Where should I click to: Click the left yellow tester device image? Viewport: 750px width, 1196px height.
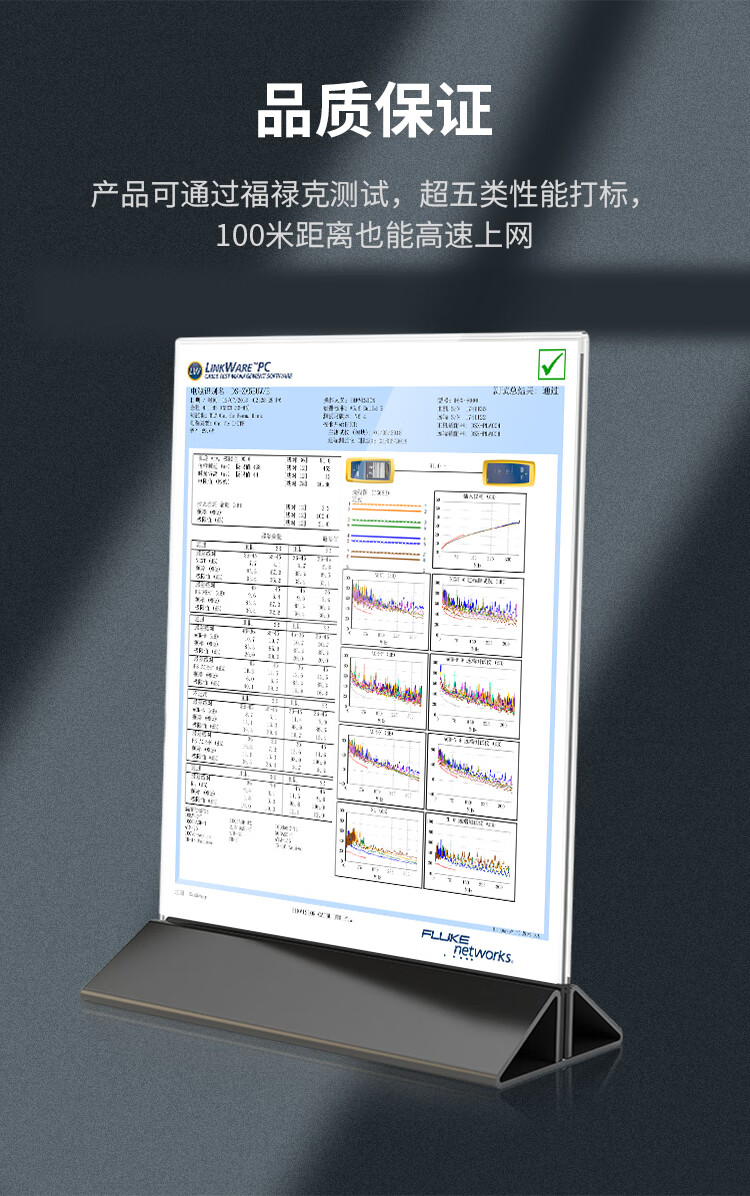369,470
